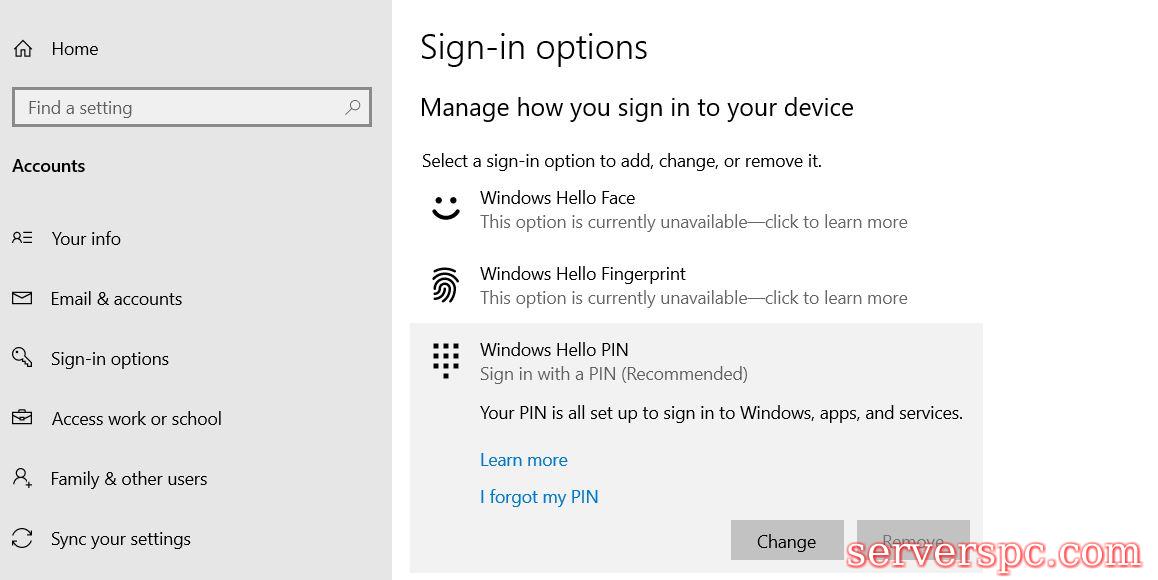Expand the Windows Hello Face option
Image resolution: width=1158 pixels, height=580 pixels.
tap(693, 210)
